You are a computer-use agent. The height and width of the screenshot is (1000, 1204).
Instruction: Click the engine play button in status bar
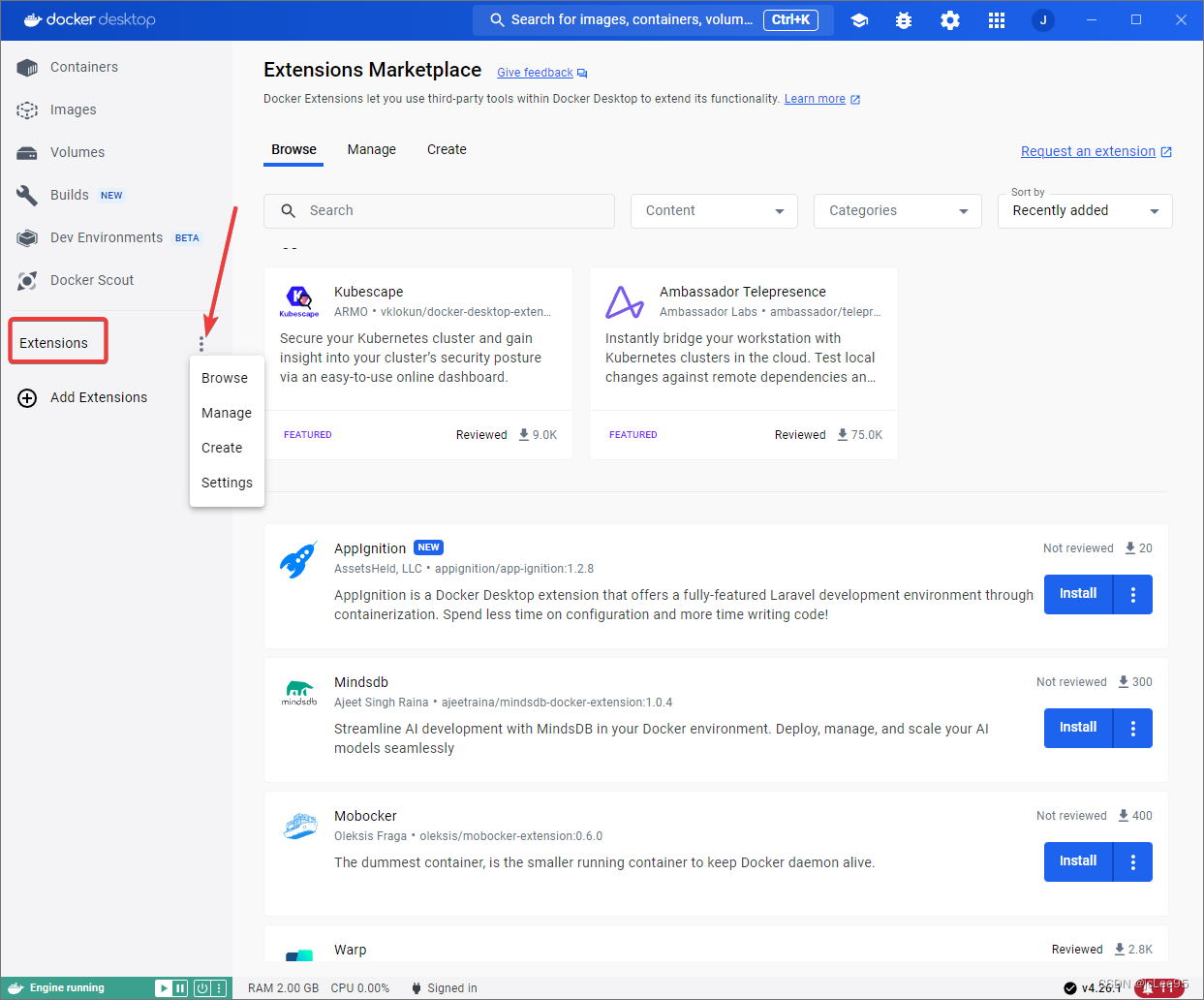click(164, 988)
